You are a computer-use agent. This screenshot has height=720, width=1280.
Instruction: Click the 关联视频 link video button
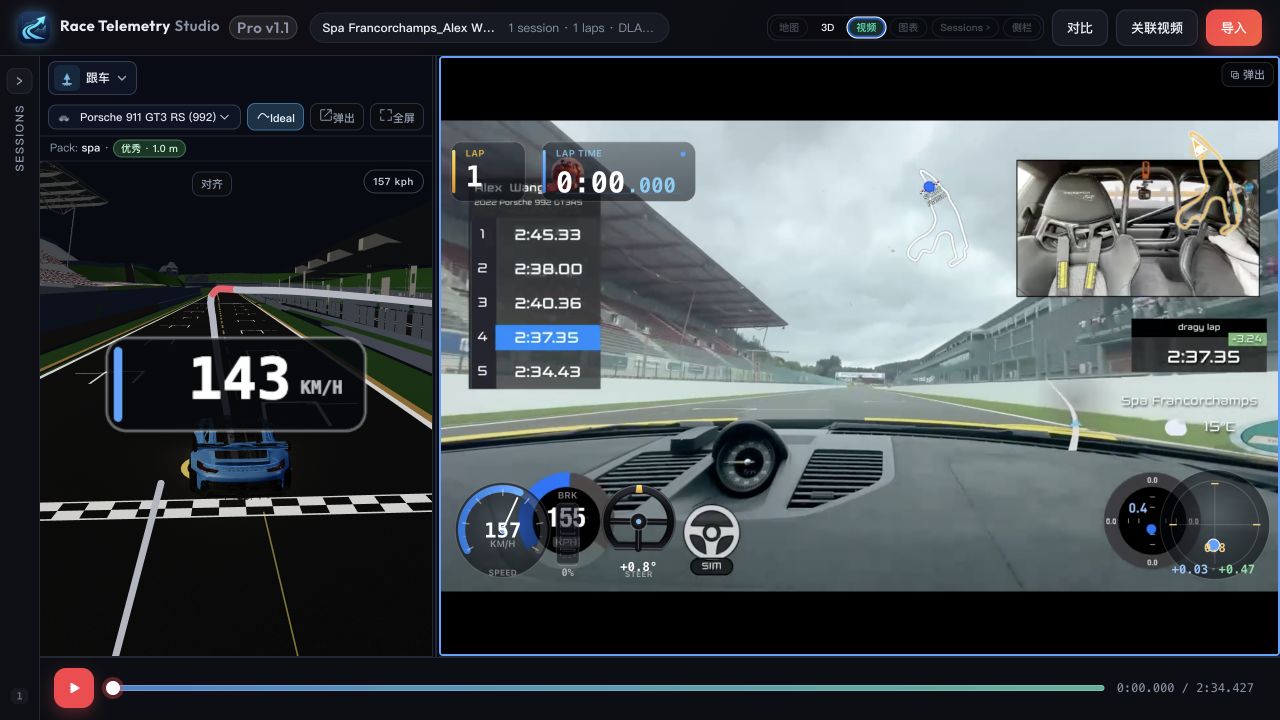[x=1157, y=28]
